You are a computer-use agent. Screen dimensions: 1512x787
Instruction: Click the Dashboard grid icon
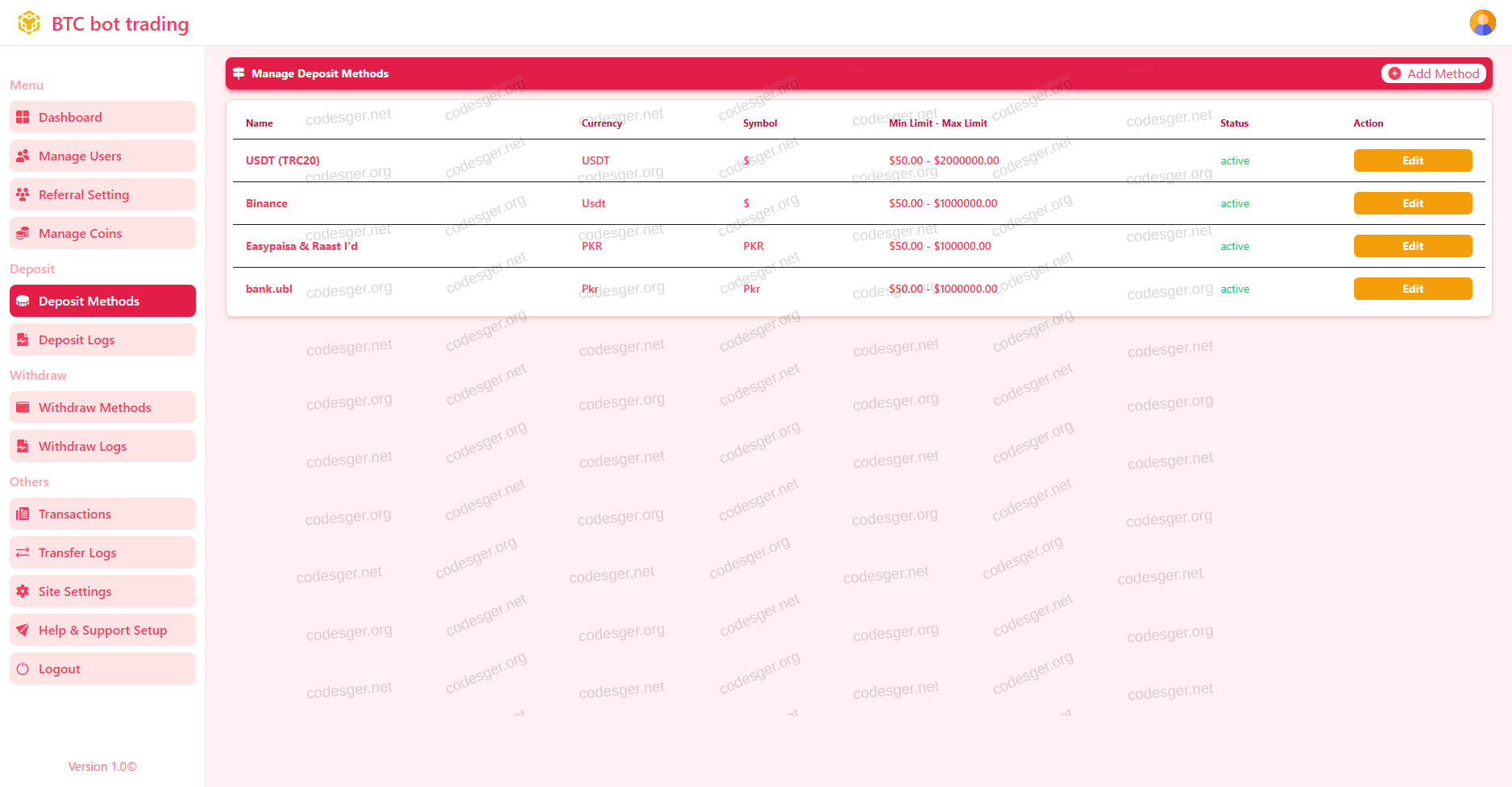click(23, 118)
